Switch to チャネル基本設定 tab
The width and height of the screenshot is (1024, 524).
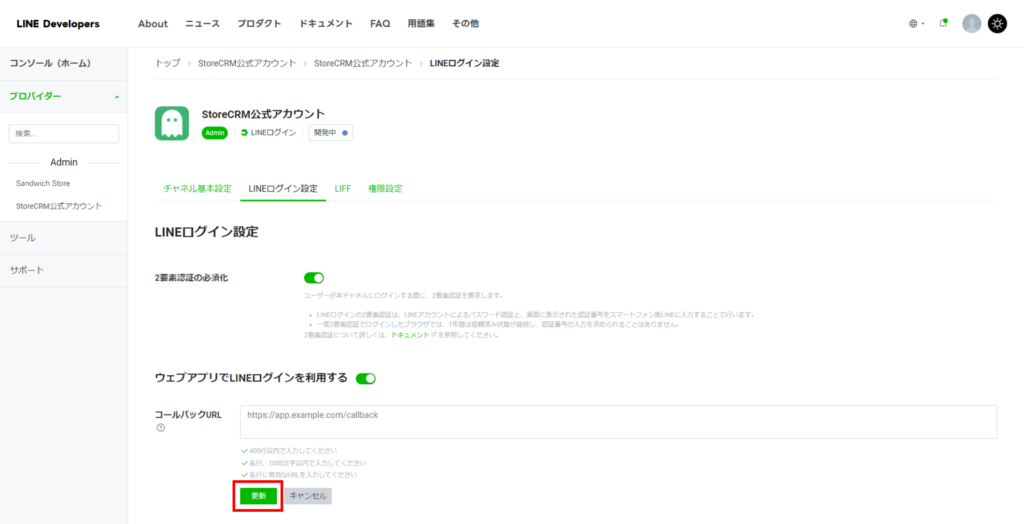(x=197, y=189)
